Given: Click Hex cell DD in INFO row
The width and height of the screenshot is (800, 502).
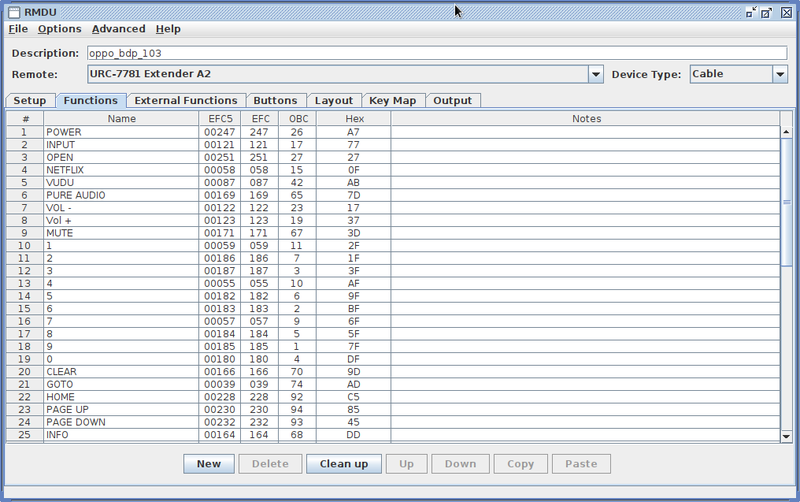Looking at the screenshot, I should 354,435.
